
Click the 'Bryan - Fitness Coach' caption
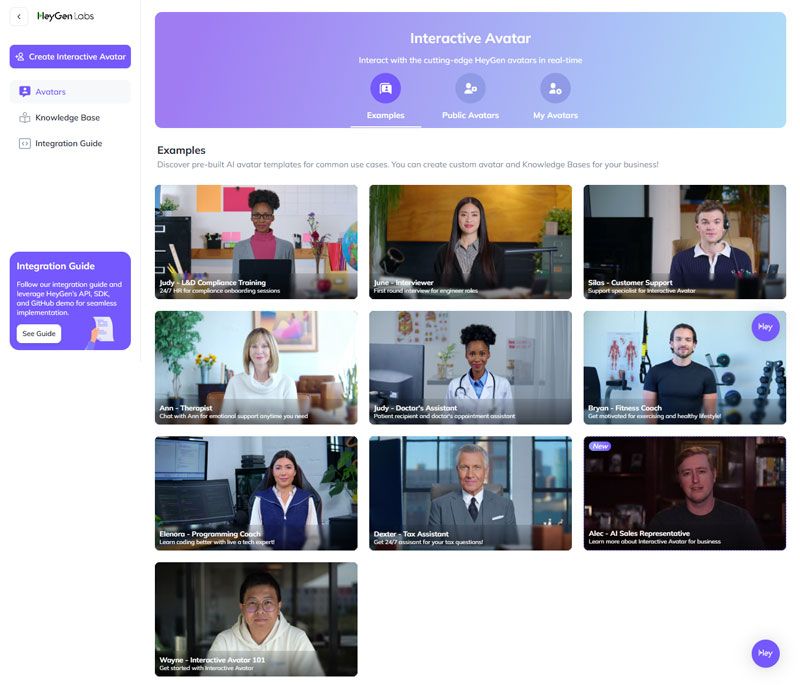[625, 408]
